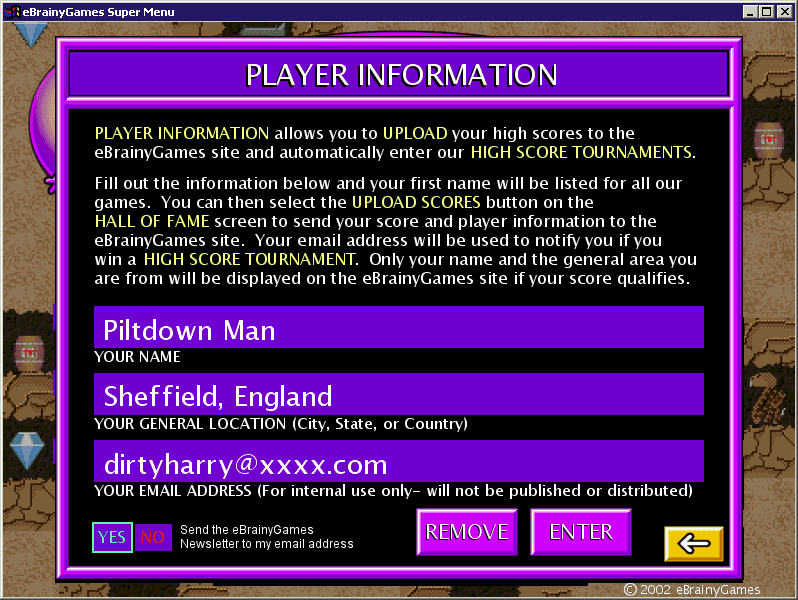The width and height of the screenshot is (798, 600).
Task: Click the email field with dirtyharry@xxxx.com
Action: (399, 461)
